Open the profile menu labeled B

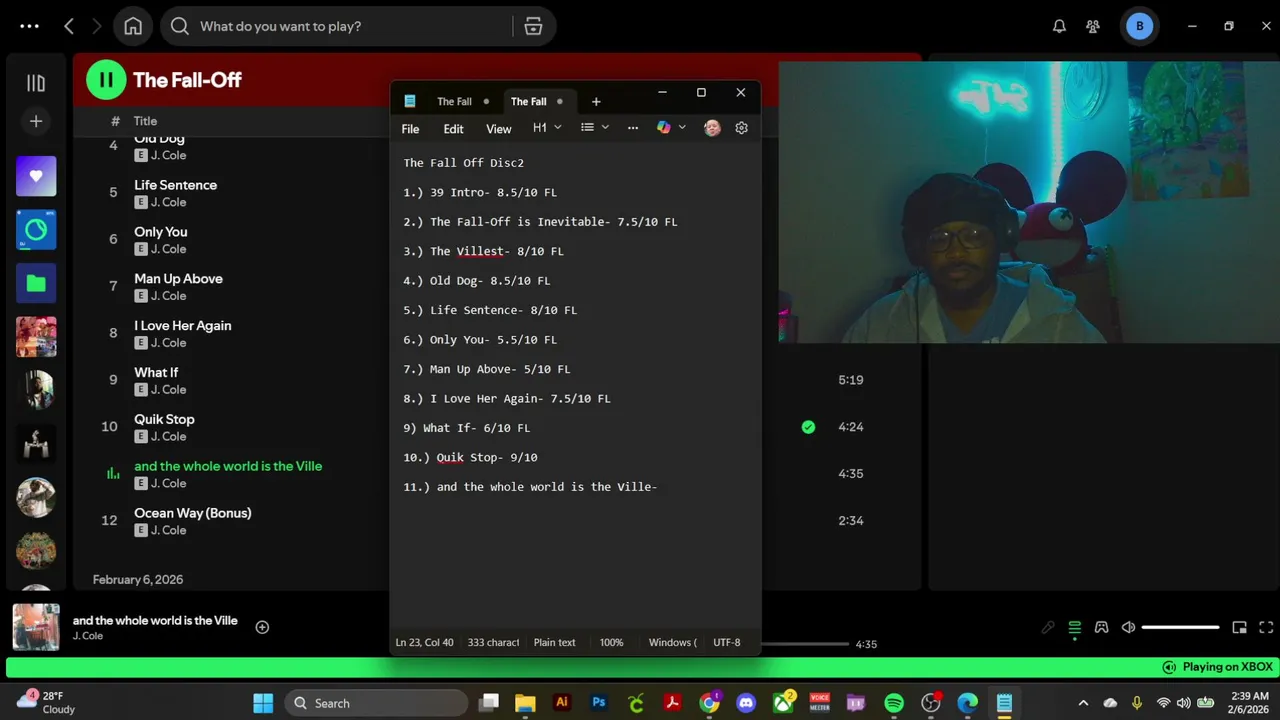pos(1139,26)
